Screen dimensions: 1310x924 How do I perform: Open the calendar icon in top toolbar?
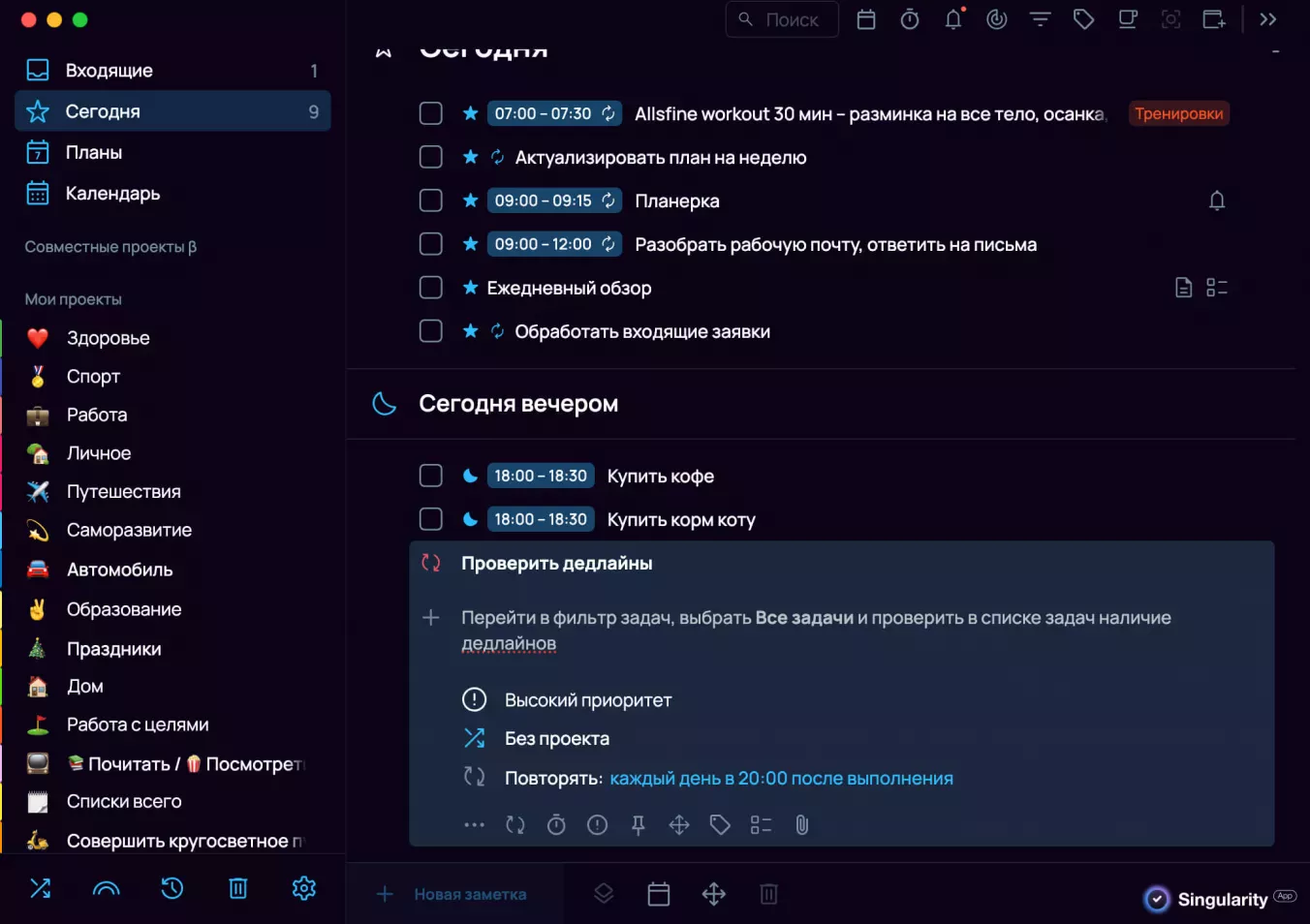866,19
